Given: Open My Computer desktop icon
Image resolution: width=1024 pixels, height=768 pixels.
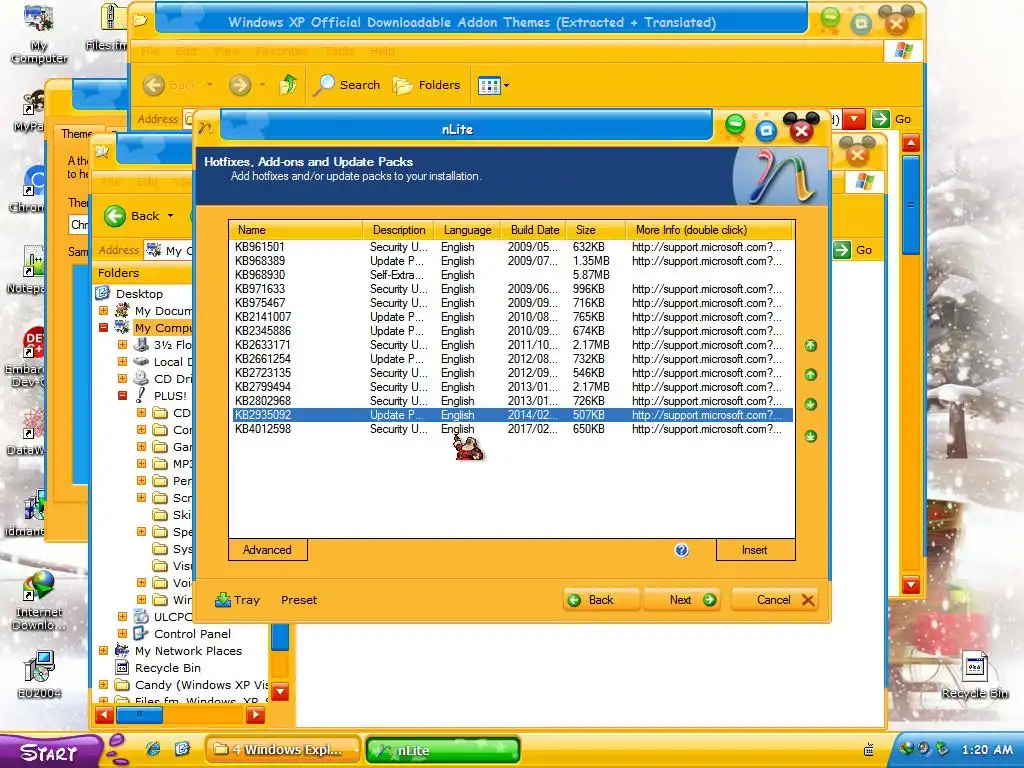Looking at the screenshot, I should 39,33.
